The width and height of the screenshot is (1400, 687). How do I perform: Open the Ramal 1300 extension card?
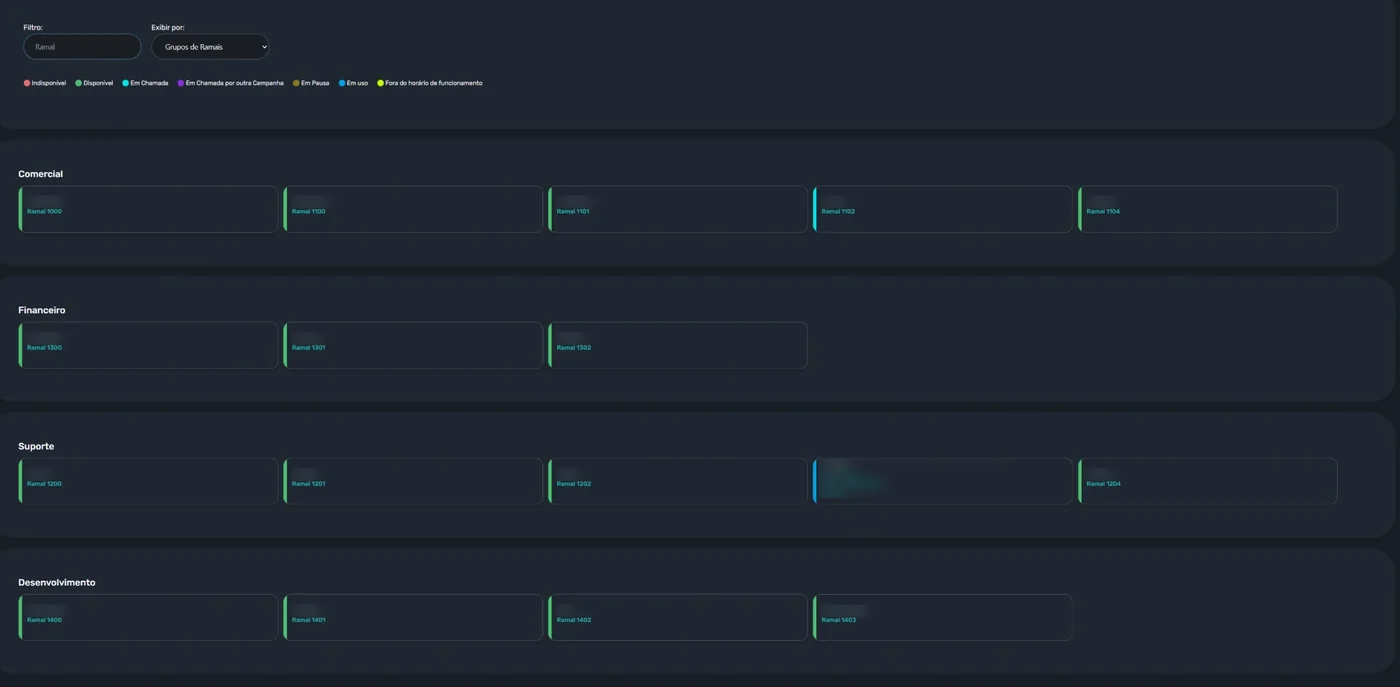click(x=148, y=345)
